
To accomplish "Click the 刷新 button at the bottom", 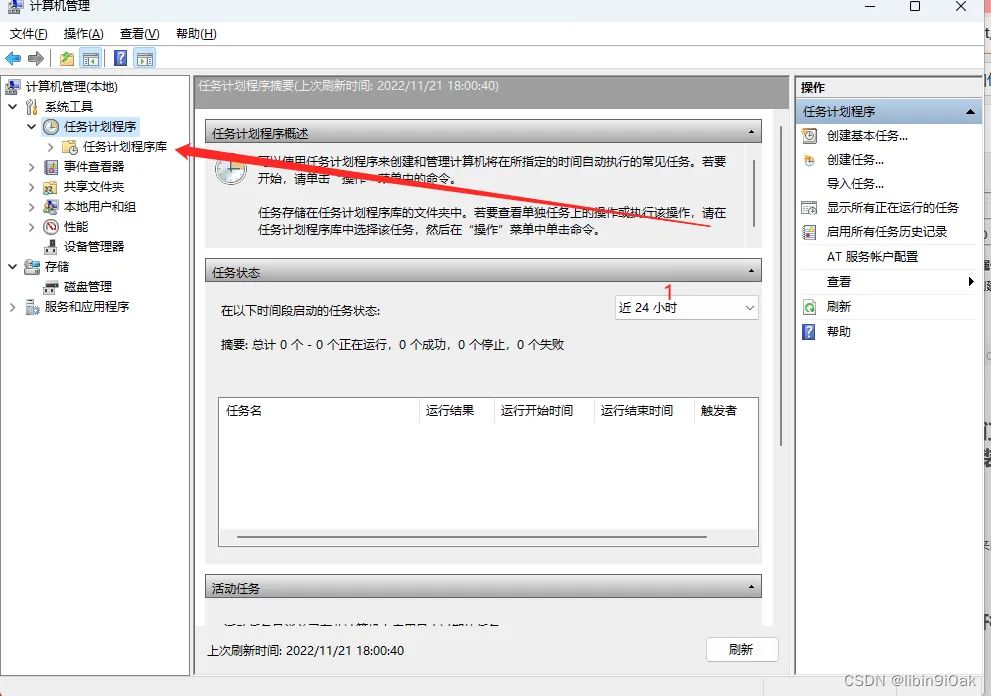I will pyautogui.click(x=742, y=650).
